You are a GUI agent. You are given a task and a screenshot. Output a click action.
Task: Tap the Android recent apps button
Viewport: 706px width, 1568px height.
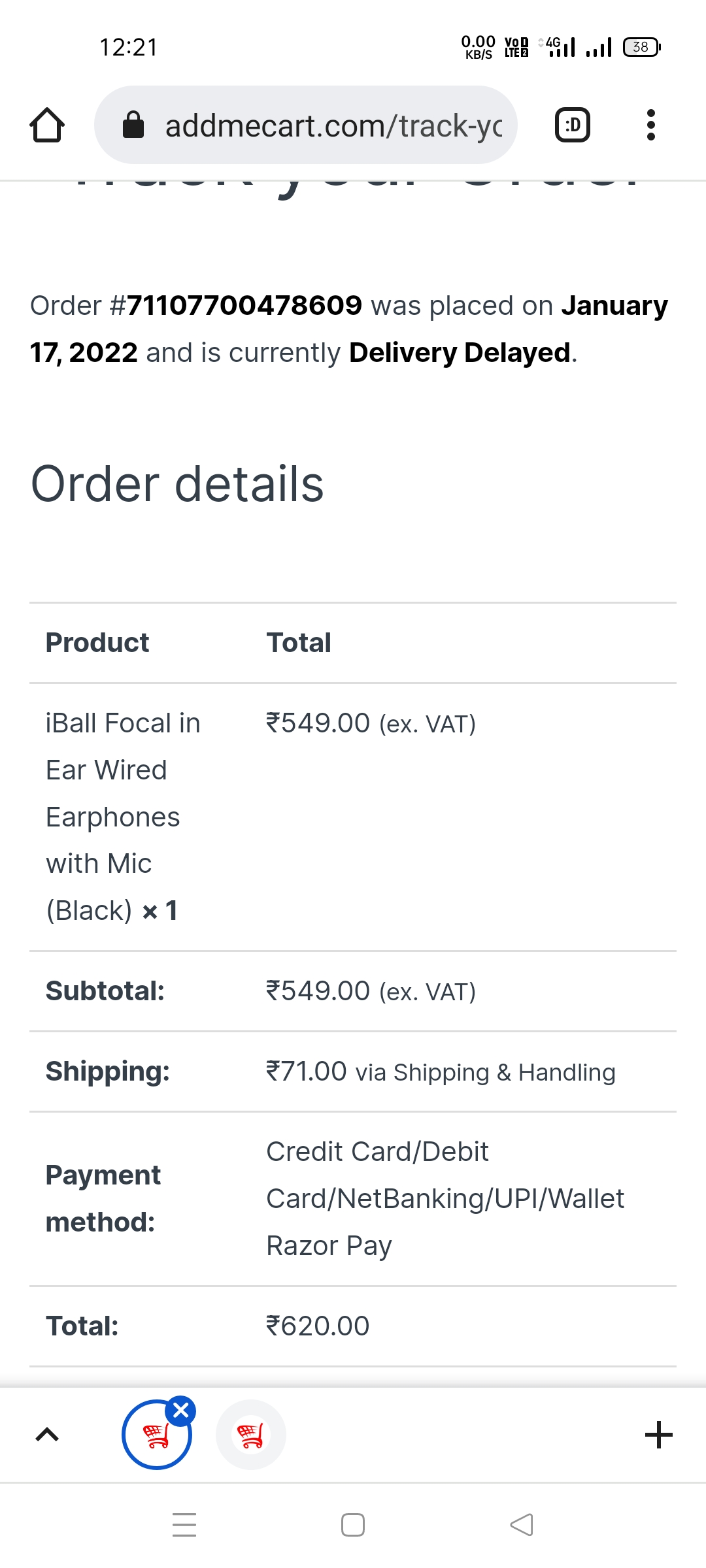pos(184,1525)
